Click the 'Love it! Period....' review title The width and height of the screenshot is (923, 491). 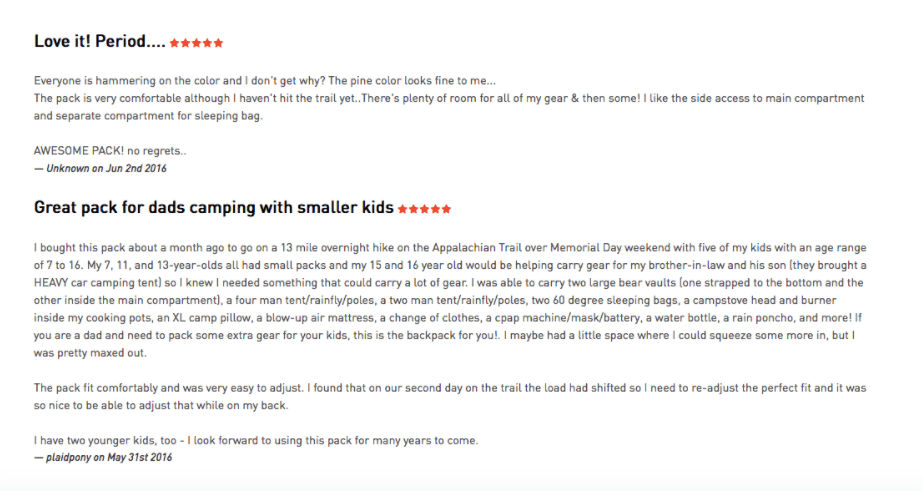tap(99, 41)
